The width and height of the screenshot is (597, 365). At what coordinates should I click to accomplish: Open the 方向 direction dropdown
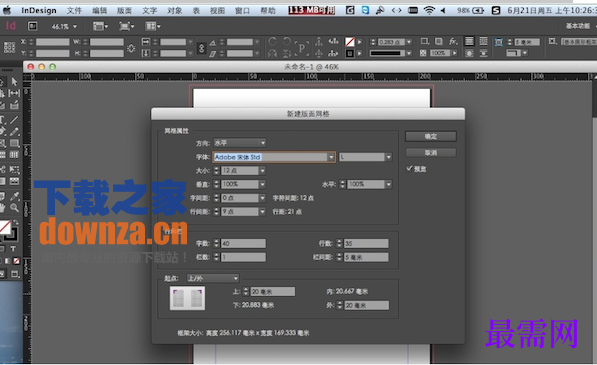coord(239,143)
